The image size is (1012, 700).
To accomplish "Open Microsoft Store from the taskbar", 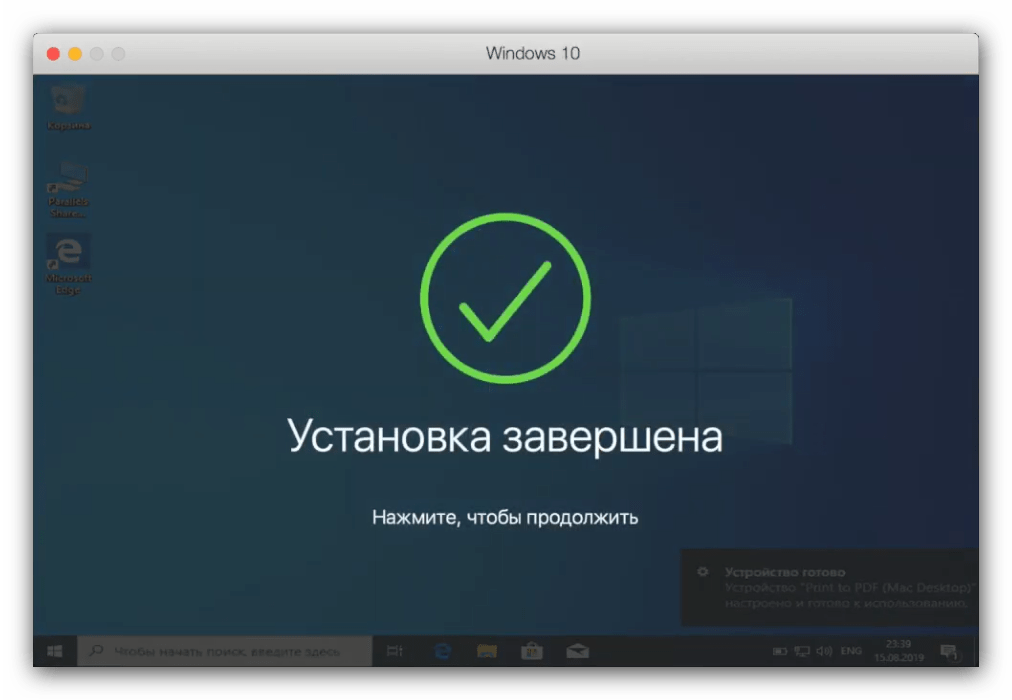I will 532,651.
